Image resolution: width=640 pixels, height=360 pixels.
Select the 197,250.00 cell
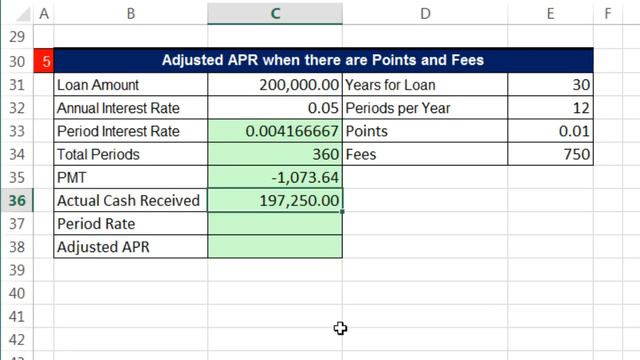tap(275, 200)
